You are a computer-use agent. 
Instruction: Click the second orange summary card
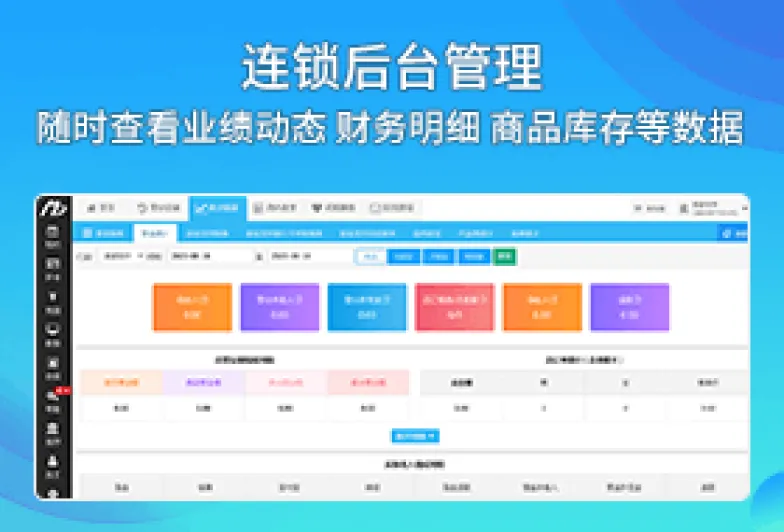tap(542, 307)
